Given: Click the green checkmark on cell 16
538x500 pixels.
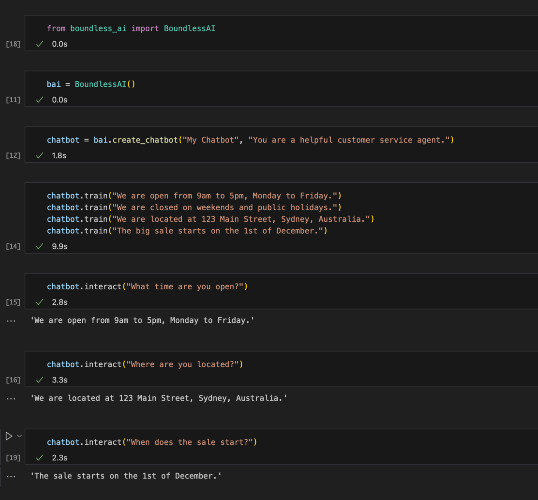Looking at the screenshot, I should 39,380.
